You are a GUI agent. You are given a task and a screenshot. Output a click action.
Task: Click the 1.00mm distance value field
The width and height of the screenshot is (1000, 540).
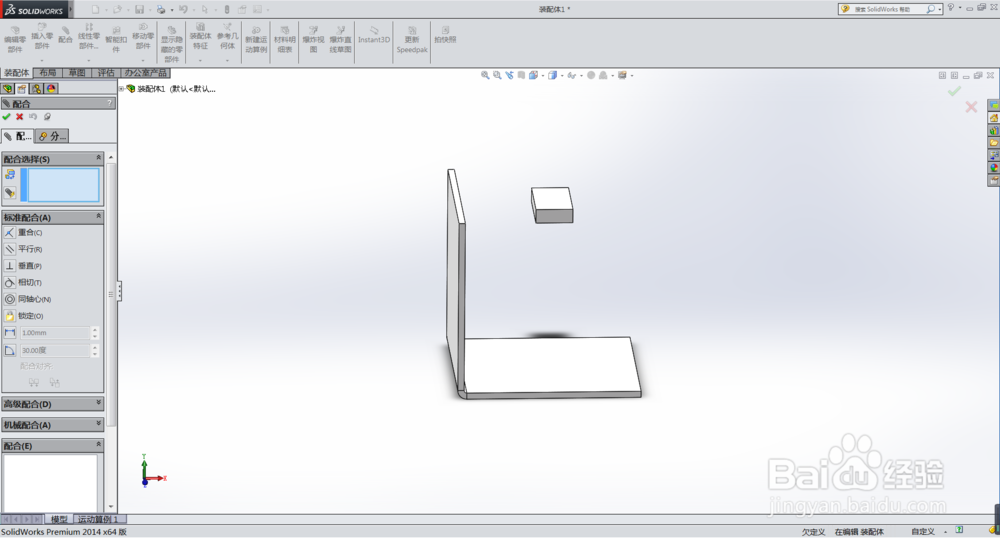55,333
